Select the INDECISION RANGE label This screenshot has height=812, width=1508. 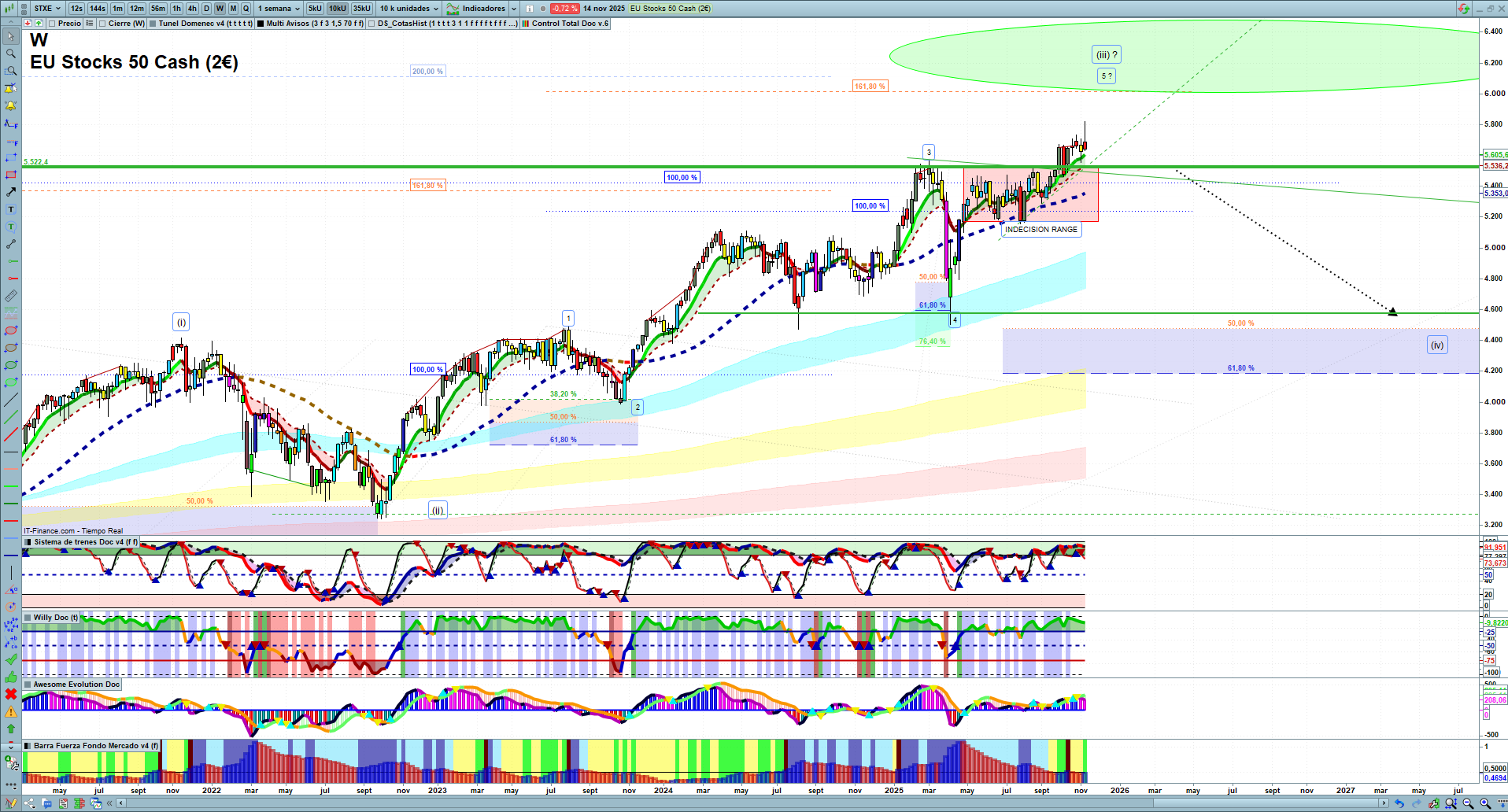pos(1041,230)
